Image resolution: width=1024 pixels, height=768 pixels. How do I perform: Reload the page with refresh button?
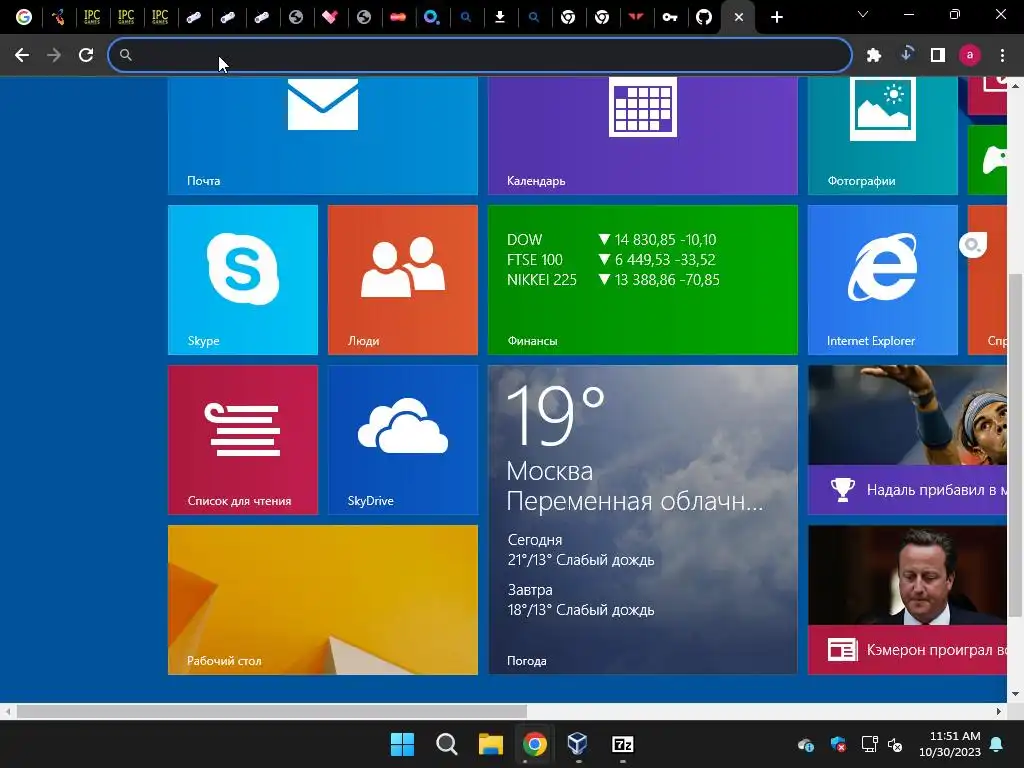[x=86, y=55]
